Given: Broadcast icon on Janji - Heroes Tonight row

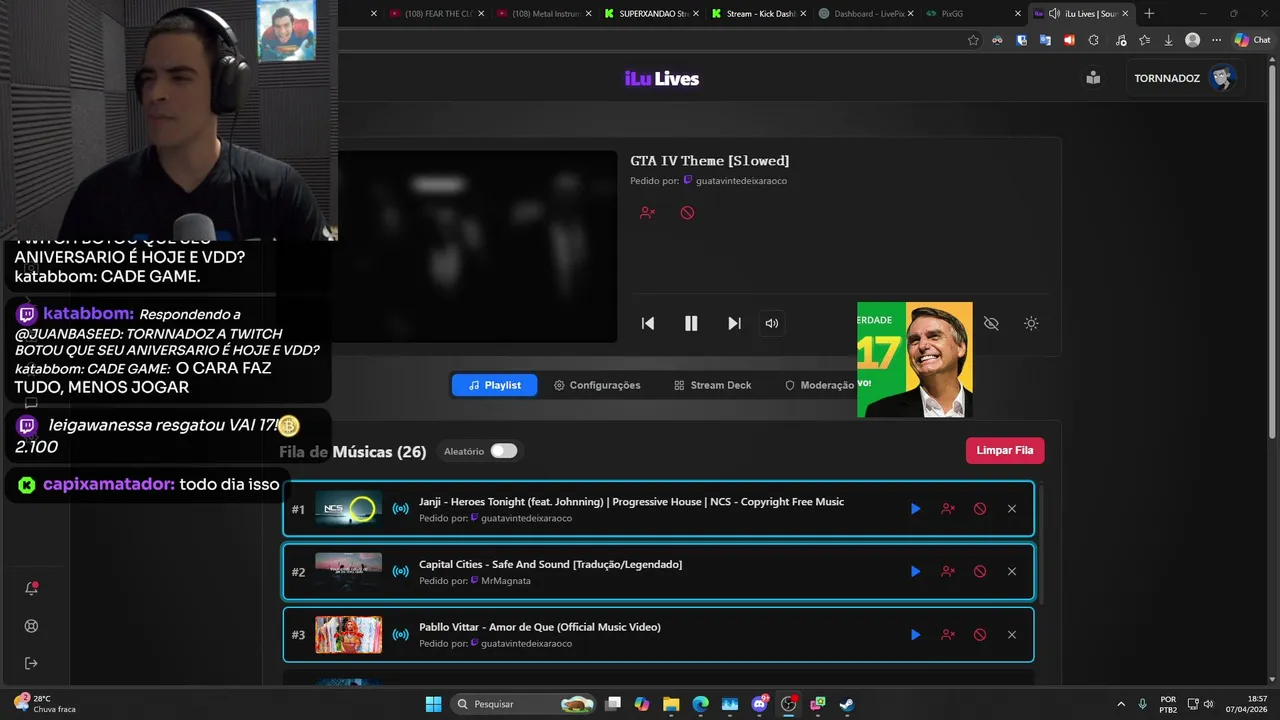Looking at the screenshot, I should (400, 509).
